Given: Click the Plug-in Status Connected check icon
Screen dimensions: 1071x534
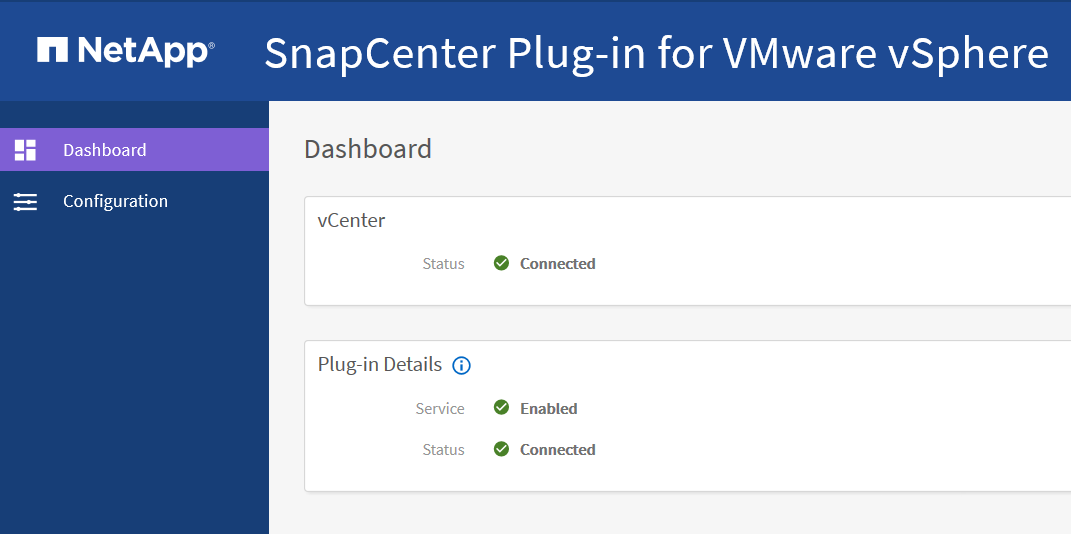Looking at the screenshot, I should [x=502, y=449].
